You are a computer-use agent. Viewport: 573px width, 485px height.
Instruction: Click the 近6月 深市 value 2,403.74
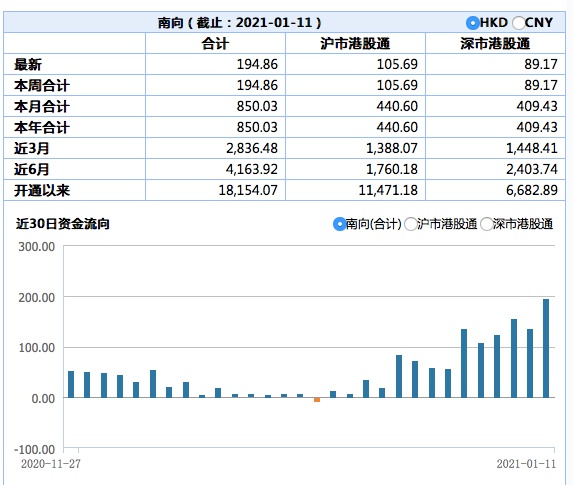click(x=532, y=169)
